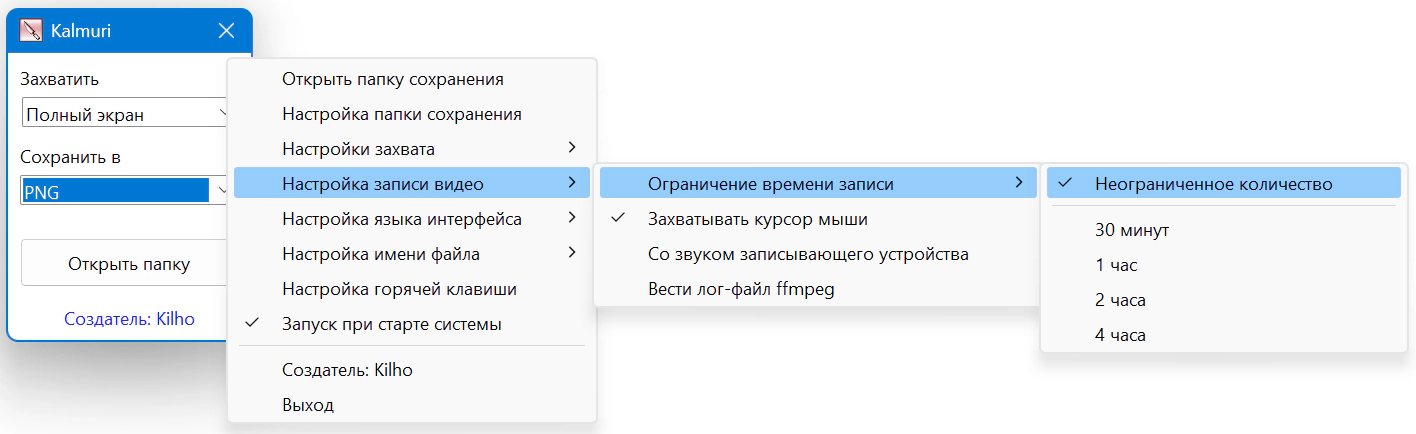1416x434 pixels.
Task: Choose "Настройка папки сохранения" from menu
Action: [x=401, y=114]
